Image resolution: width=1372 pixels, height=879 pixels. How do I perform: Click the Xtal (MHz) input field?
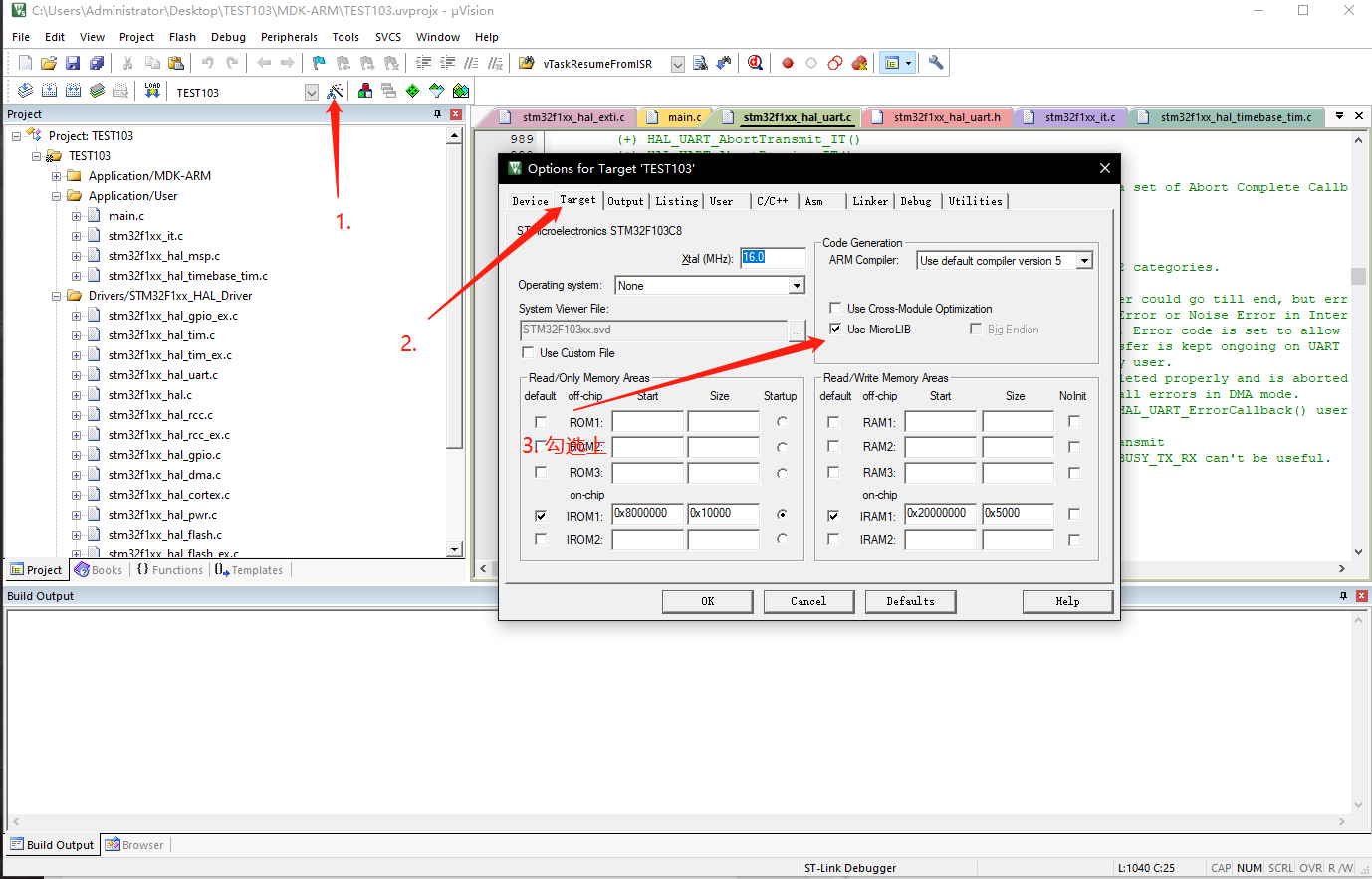click(772, 258)
